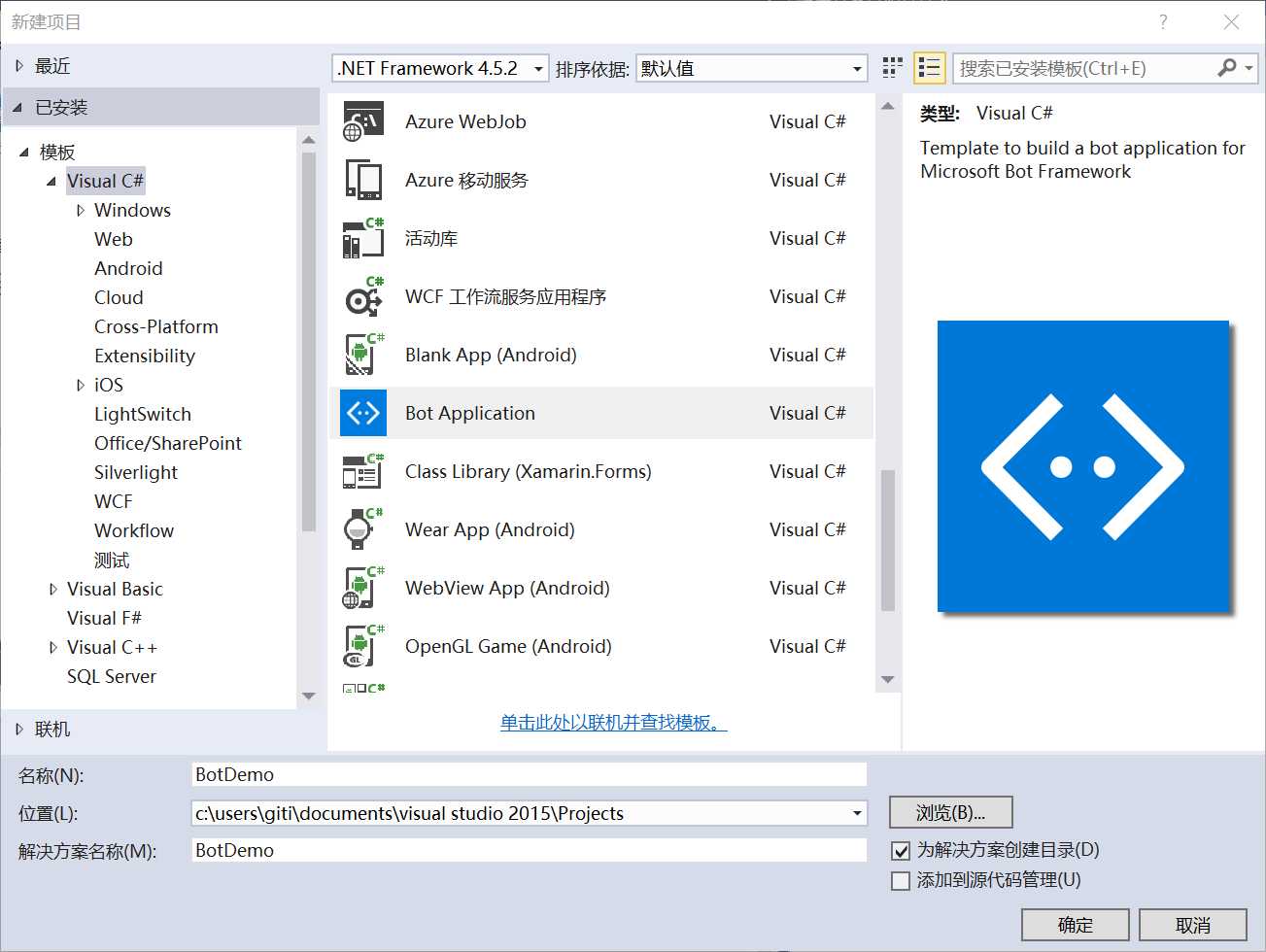The image size is (1266, 952).
Task: Select the WebView App (Android) icon
Action: pos(363,588)
